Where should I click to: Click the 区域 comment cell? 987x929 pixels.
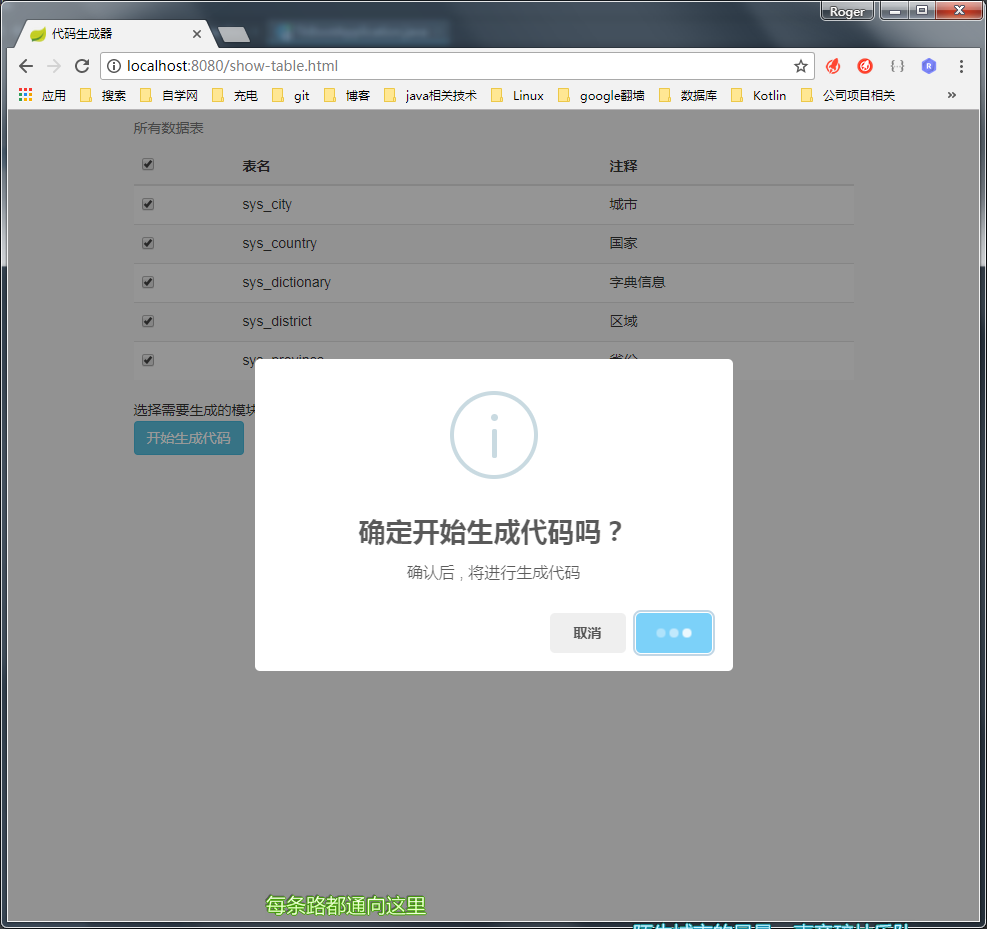tap(623, 322)
